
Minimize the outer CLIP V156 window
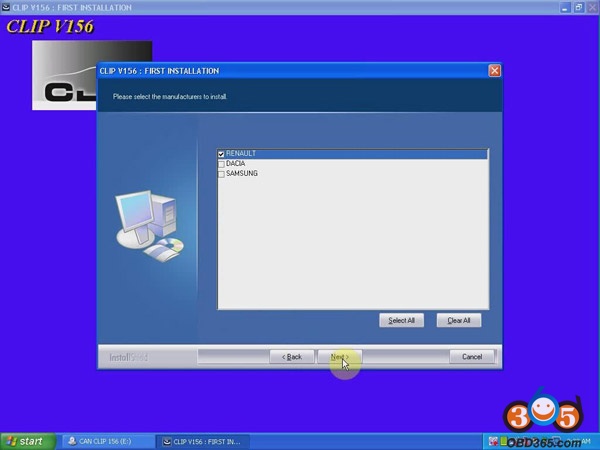point(565,7)
